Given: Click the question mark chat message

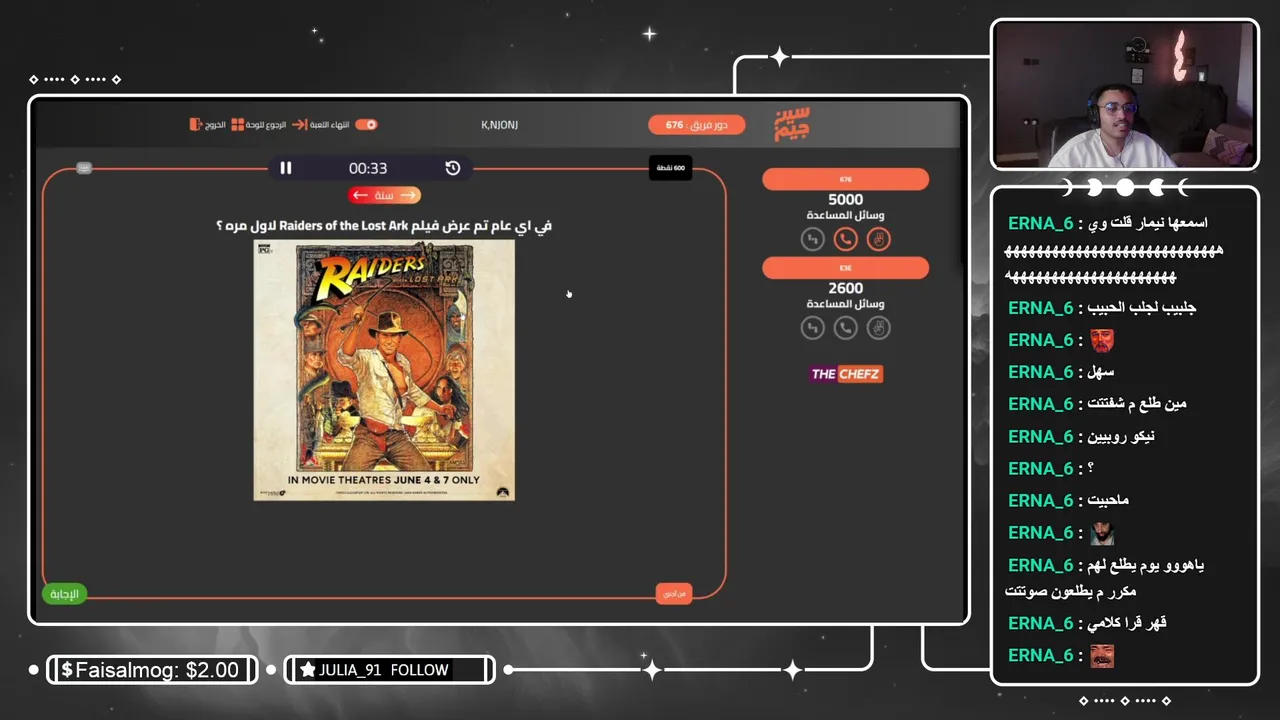Looking at the screenshot, I should coord(1090,468).
